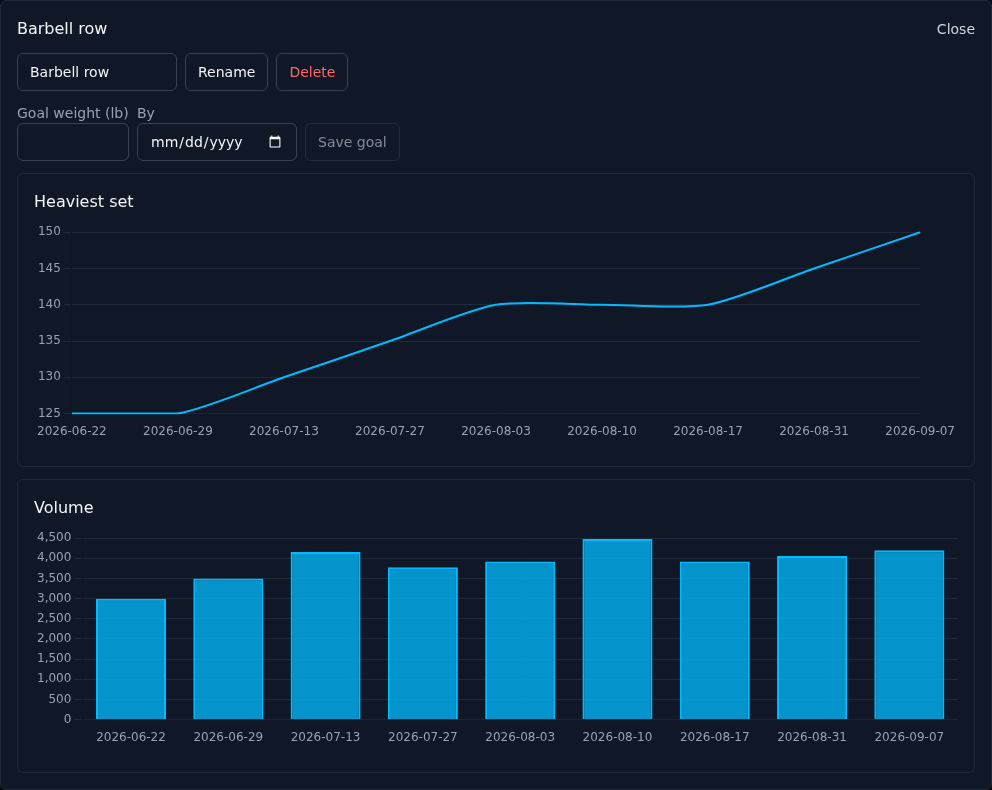Click the By label above date field
Screen dimensions: 992x790
(x=146, y=113)
